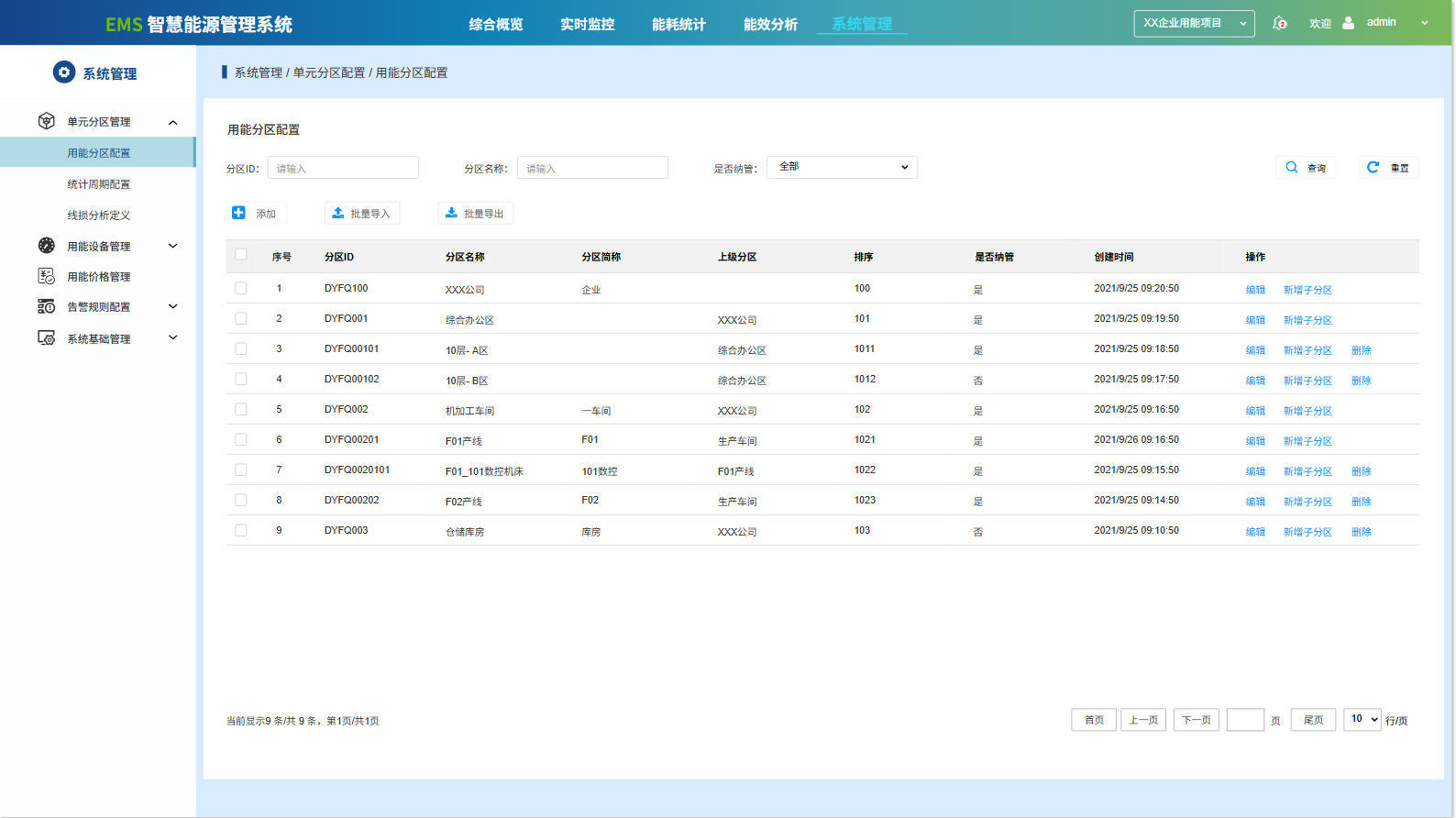Viewport: 1456px width, 818px height.
Task: Check the checkbox for row DYFQ100
Action: pos(241,288)
